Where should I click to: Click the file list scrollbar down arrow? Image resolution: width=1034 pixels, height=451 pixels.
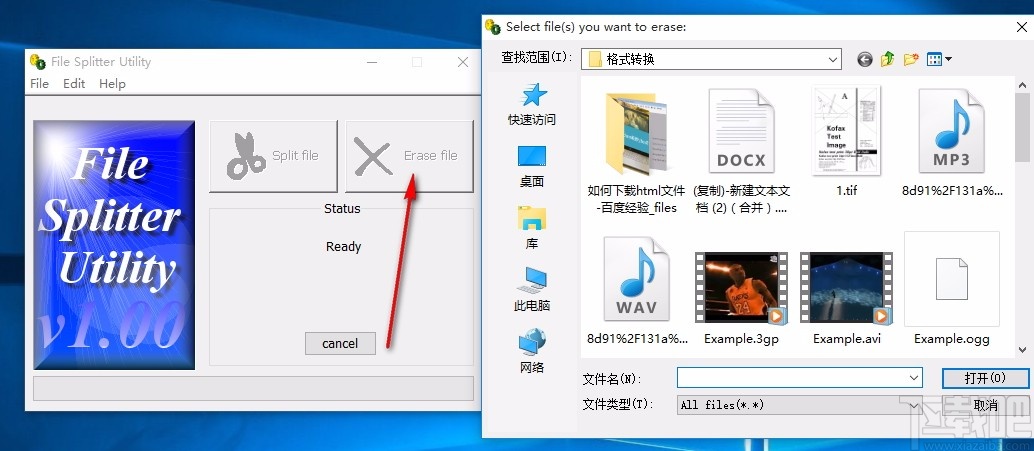tap(1023, 350)
